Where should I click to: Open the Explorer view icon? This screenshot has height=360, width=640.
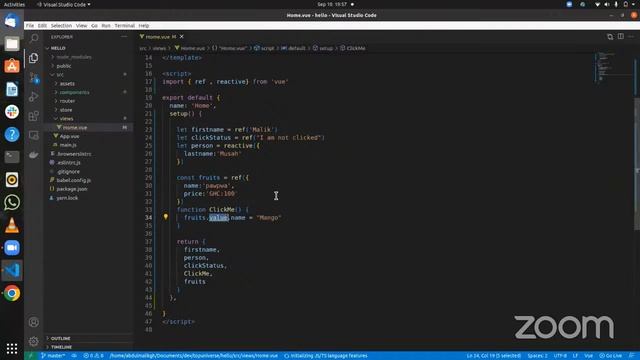pos(34,58)
